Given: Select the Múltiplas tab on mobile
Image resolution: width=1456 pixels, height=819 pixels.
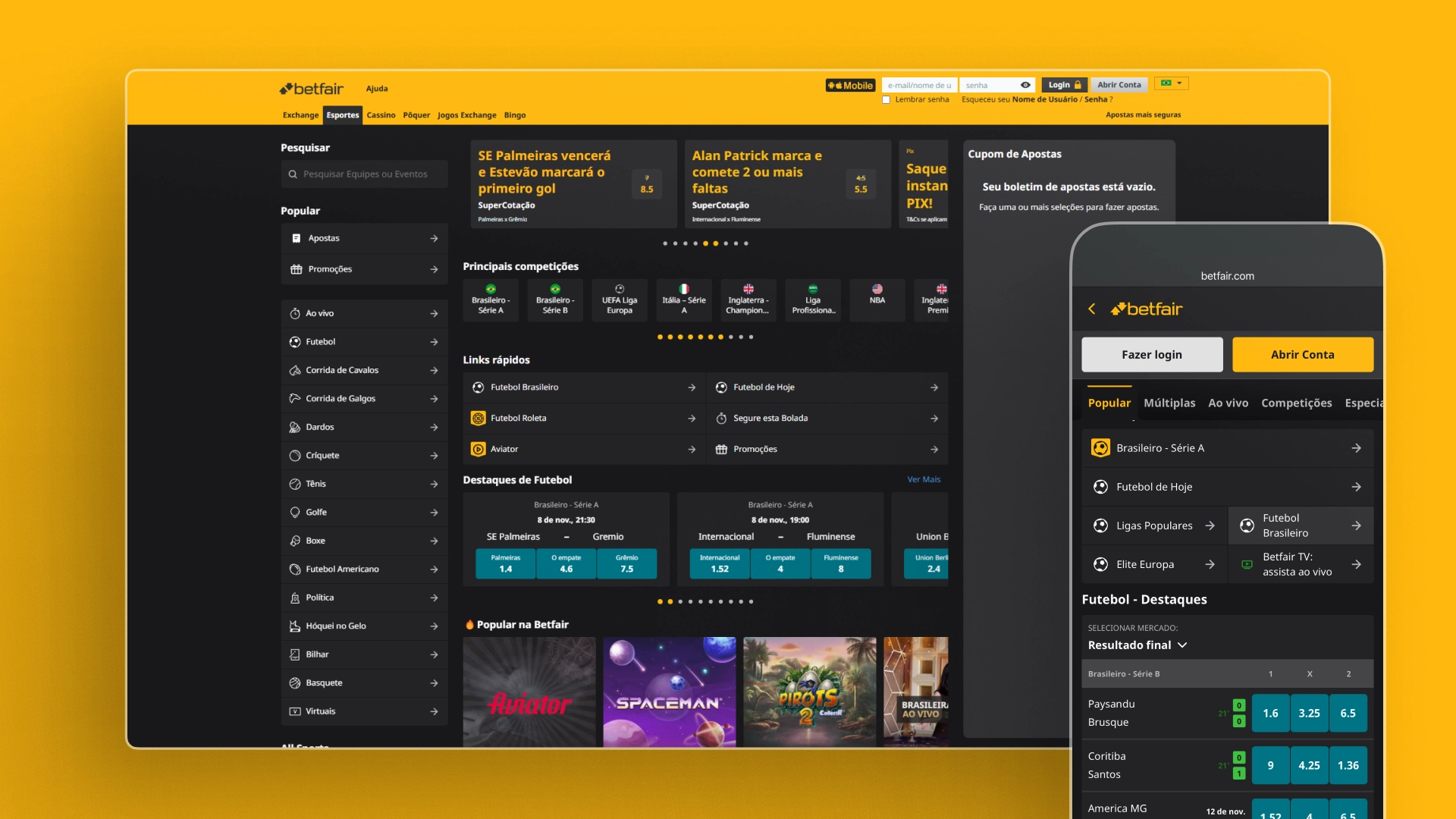Looking at the screenshot, I should (x=1169, y=403).
